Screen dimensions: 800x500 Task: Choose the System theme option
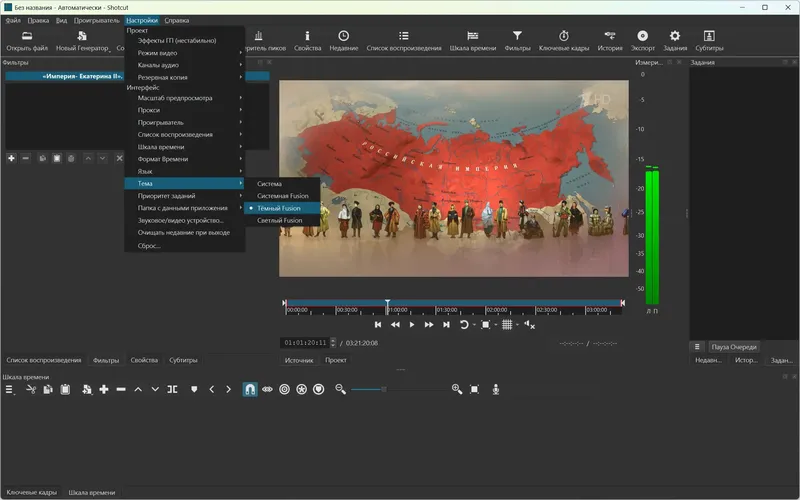[x=270, y=184]
